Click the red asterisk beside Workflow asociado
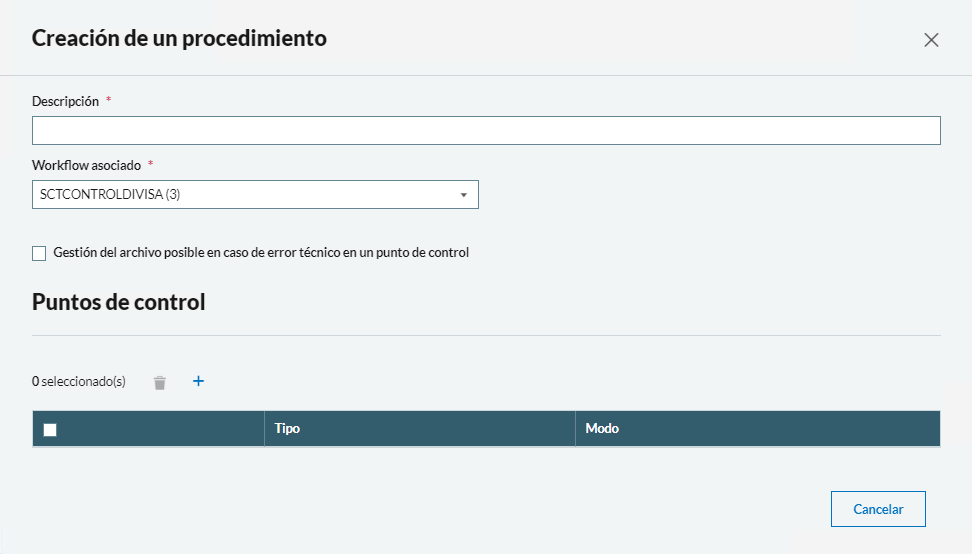 pyautogui.click(x=151, y=165)
